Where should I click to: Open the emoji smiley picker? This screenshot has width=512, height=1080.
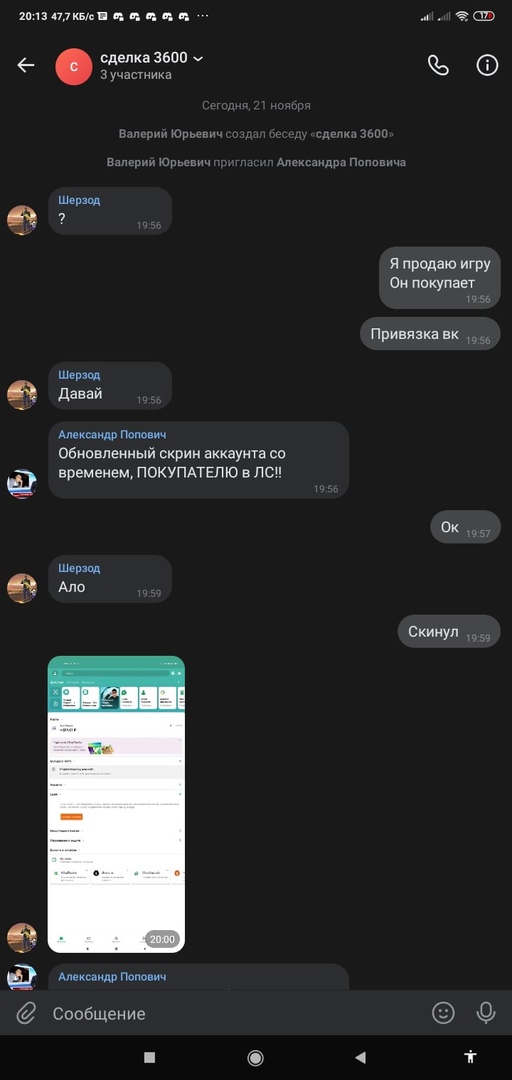(x=443, y=1012)
